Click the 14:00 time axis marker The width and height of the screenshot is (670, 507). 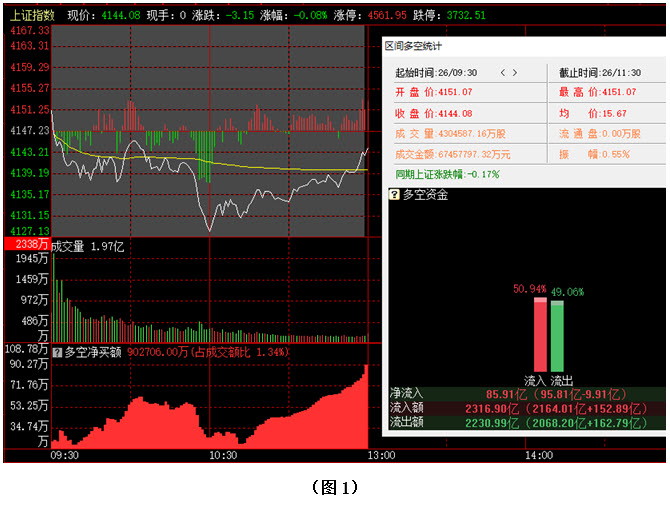click(538, 455)
